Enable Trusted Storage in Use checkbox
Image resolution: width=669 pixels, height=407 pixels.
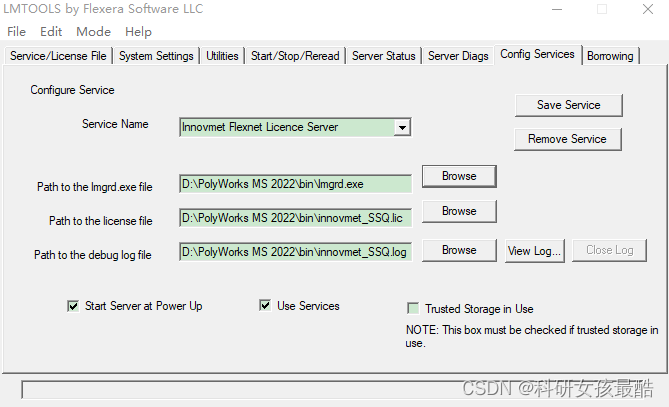coord(413,308)
